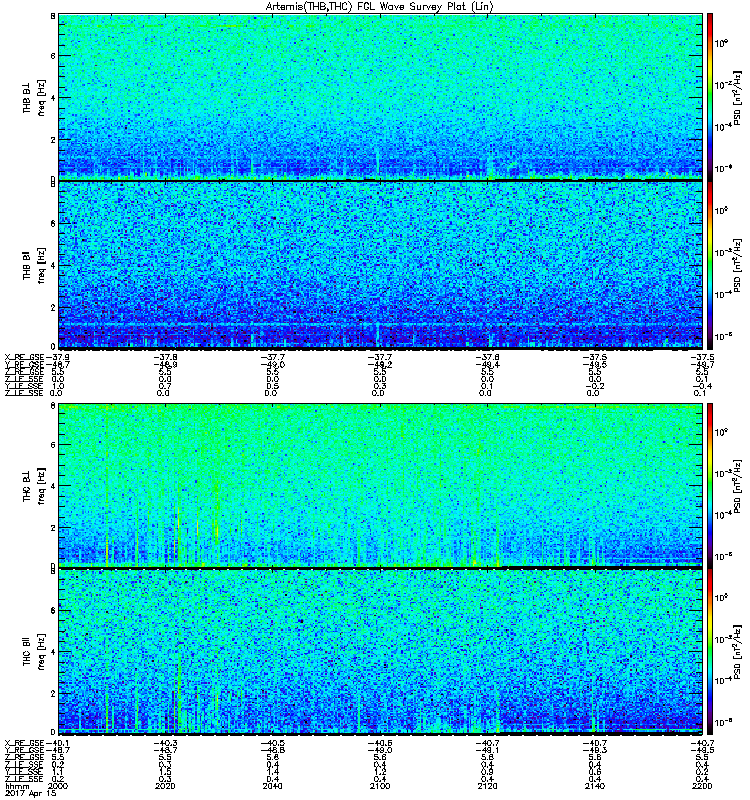Click the color bar beside the THB B⊥ panel
This screenshot has width=750, height=800.
coord(710,96)
